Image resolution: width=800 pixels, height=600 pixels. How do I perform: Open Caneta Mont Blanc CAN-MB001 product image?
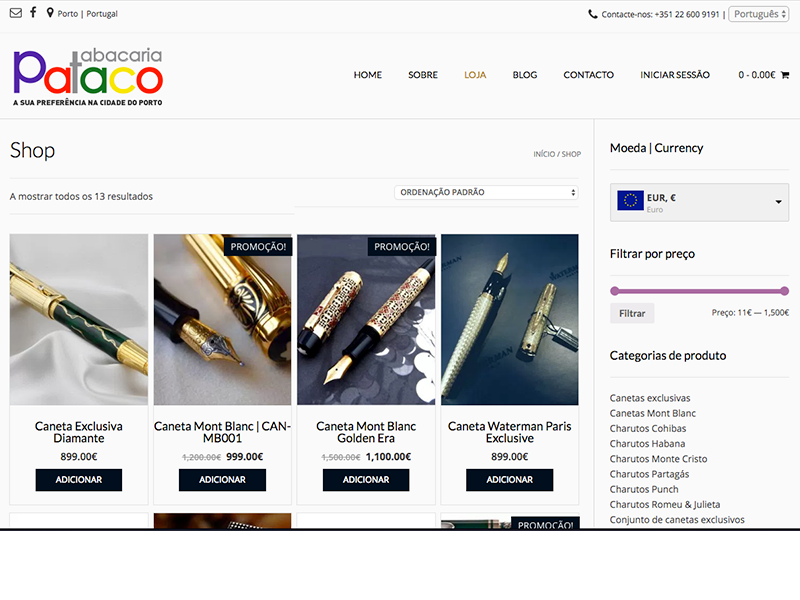[222, 319]
